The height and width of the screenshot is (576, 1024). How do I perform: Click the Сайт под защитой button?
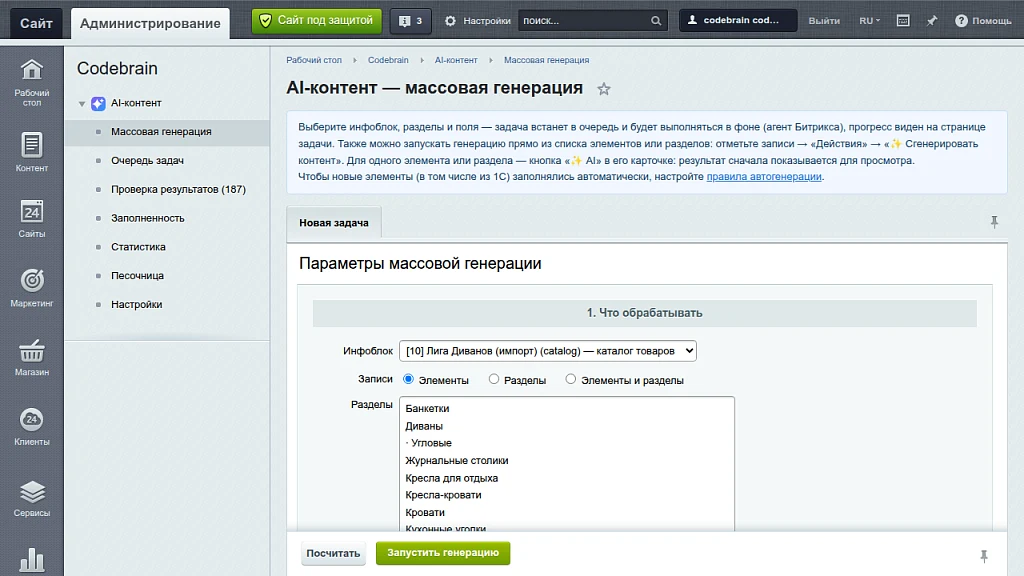click(317, 21)
